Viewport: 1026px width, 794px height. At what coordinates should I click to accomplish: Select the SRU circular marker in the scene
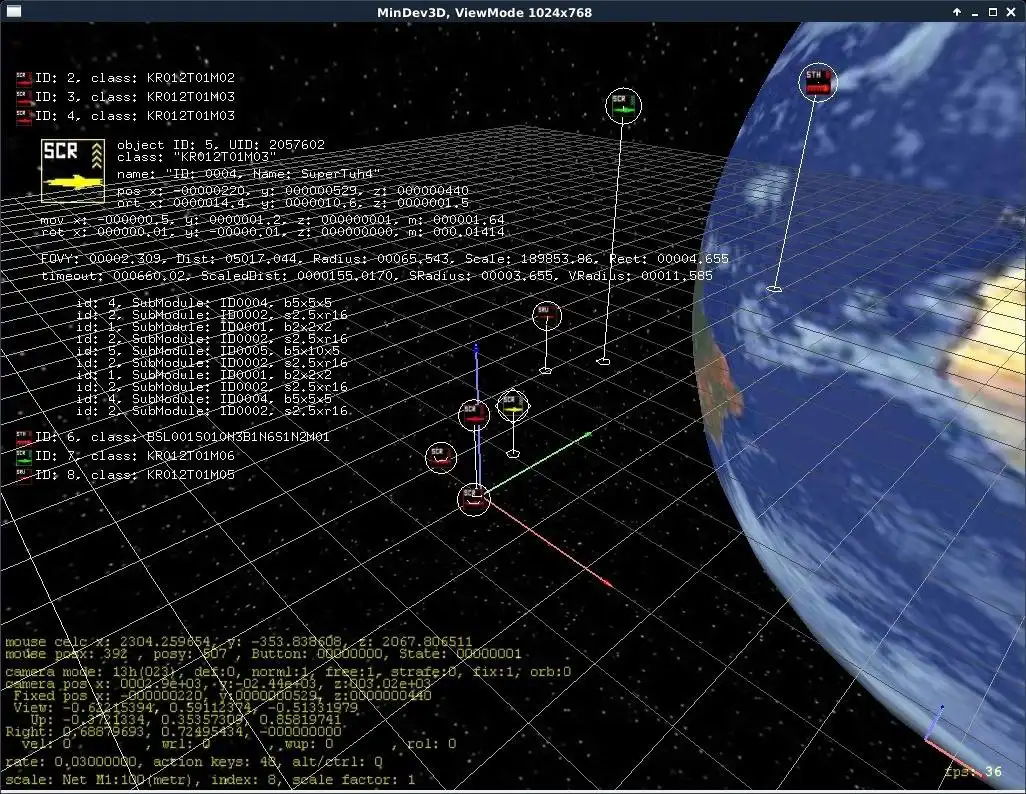pos(546,316)
